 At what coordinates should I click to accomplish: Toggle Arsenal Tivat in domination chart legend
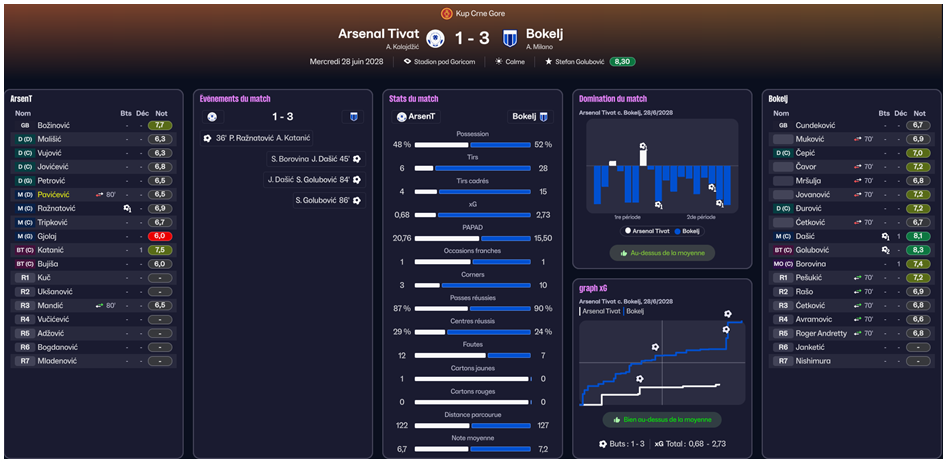point(647,231)
